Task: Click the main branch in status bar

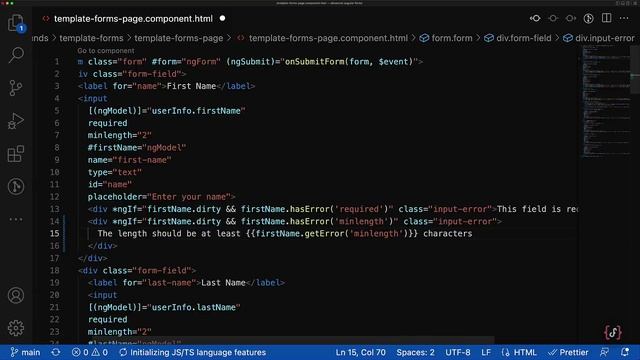Action: (25, 352)
